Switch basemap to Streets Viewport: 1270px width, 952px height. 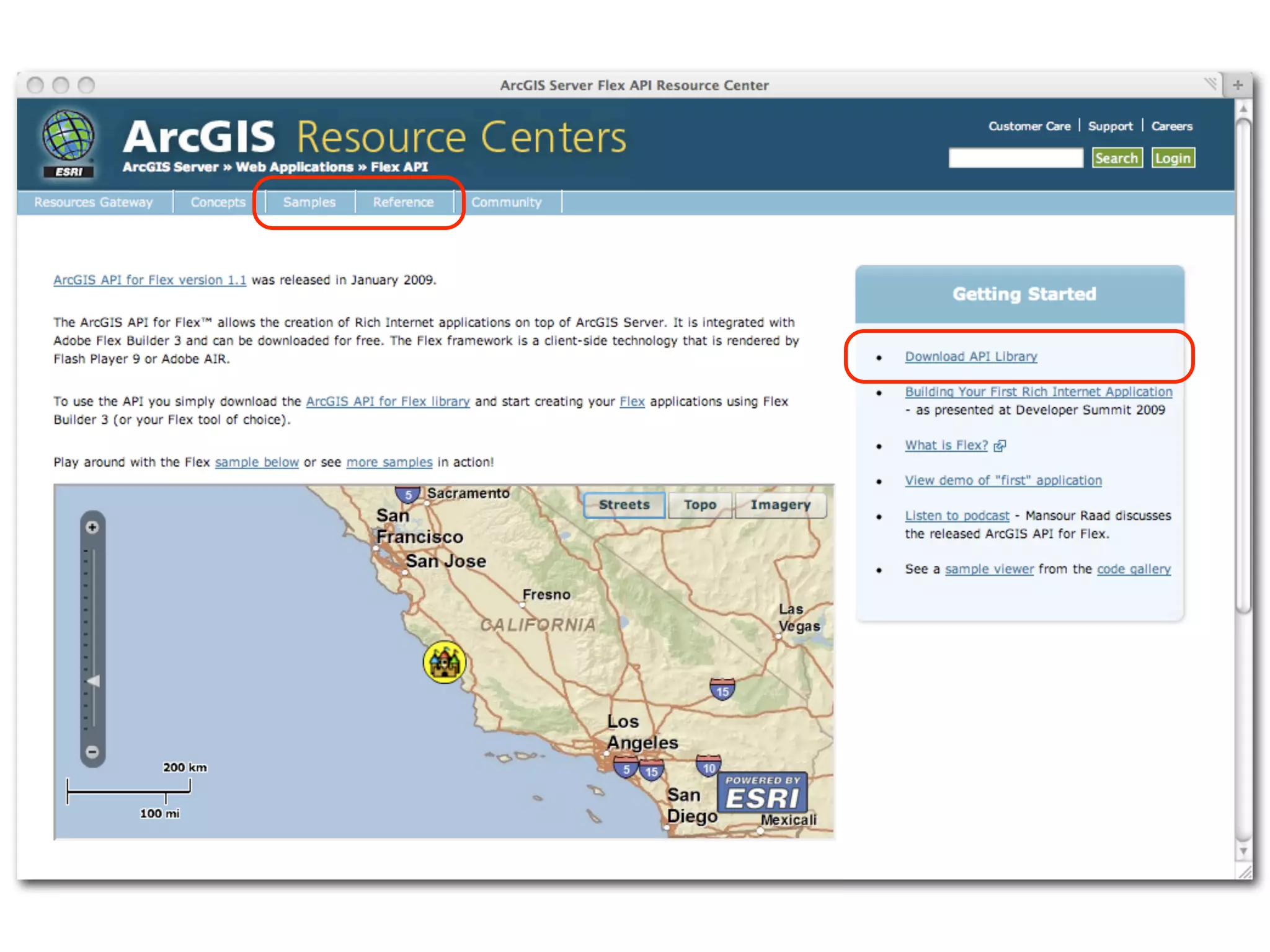pyautogui.click(x=624, y=505)
